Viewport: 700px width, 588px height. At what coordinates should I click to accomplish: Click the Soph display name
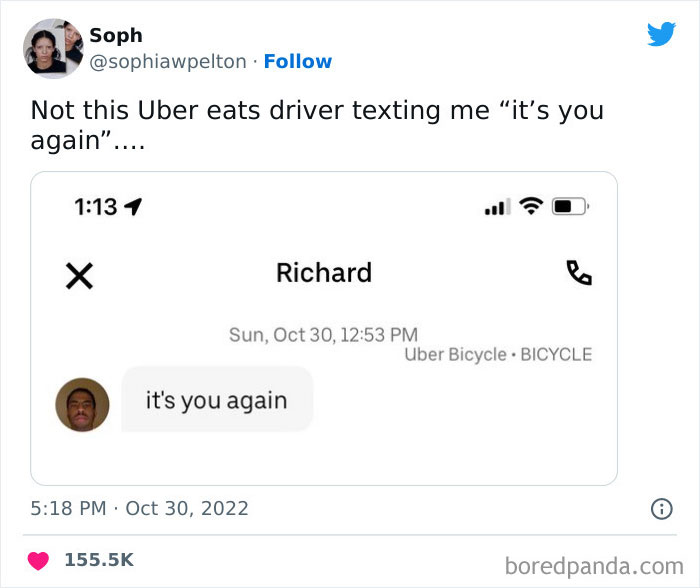[116, 35]
